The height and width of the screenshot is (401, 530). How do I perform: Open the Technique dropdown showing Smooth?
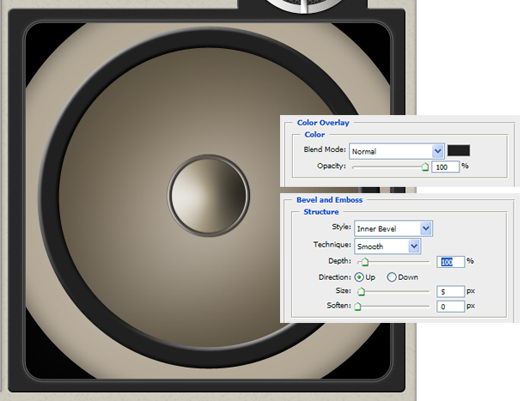(387, 246)
